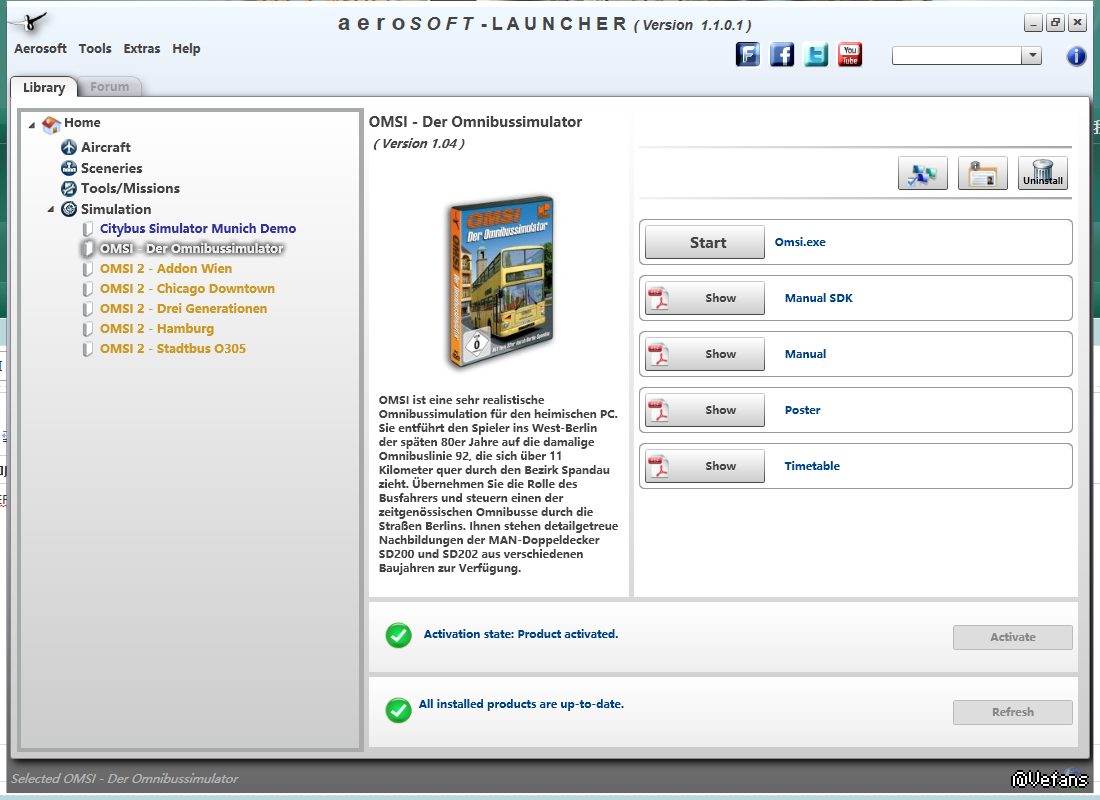Click green check icon beside activation state
The image size is (1100, 800).
pos(398,635)
